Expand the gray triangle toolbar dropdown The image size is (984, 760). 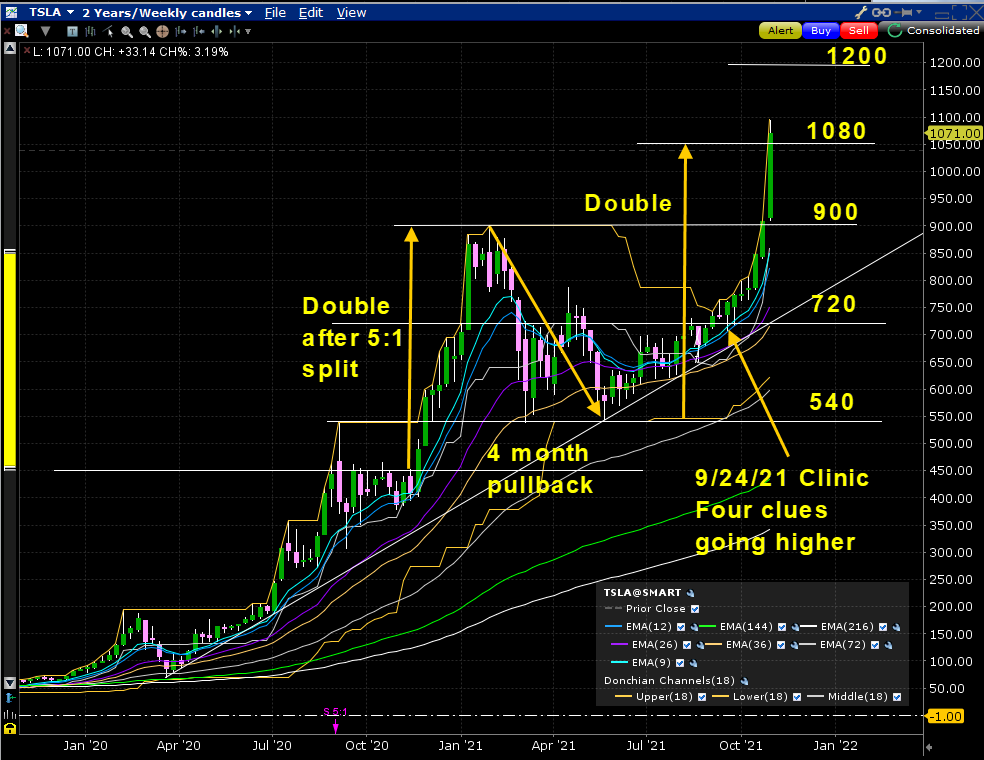pyautogui.click(x=45, y=31)
